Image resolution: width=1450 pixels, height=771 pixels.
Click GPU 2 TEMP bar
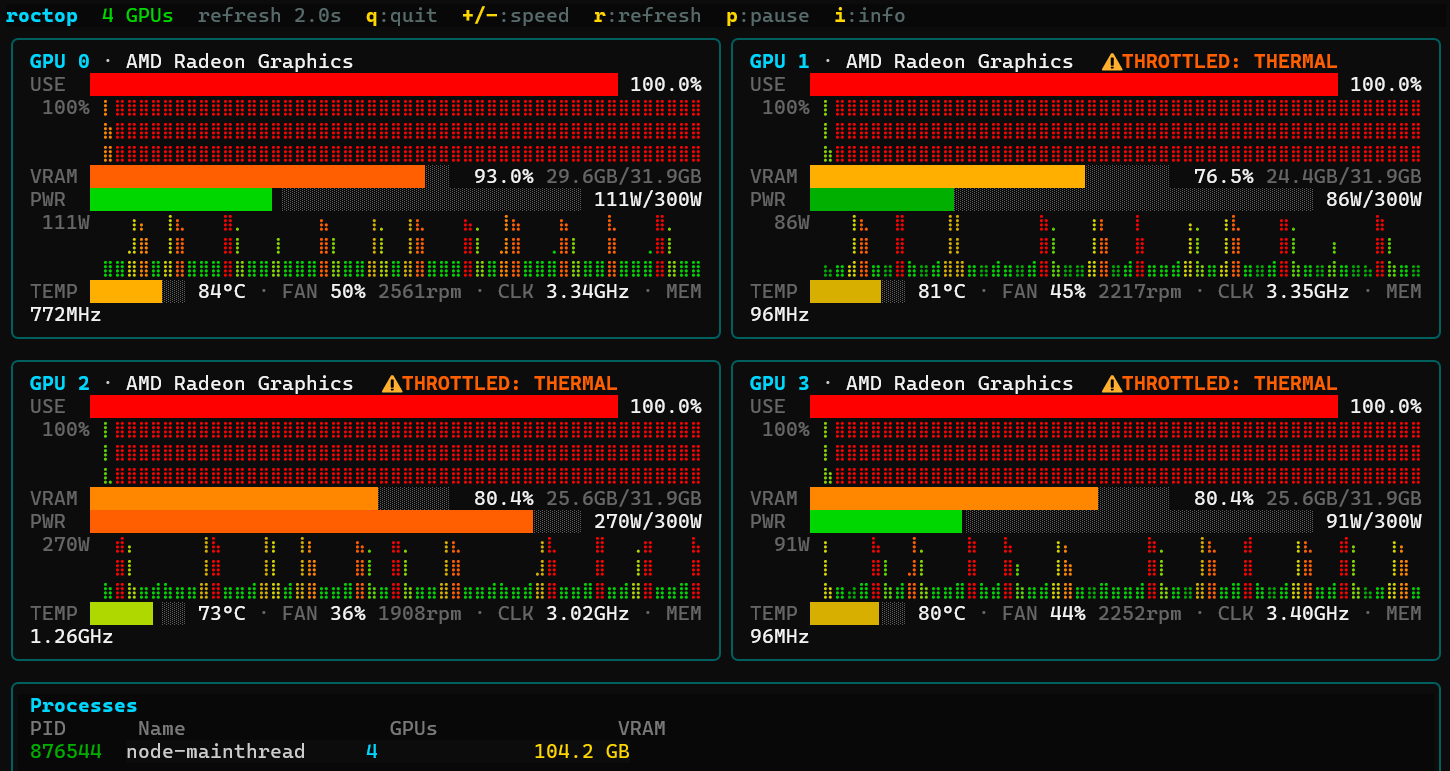pos(138,613)
